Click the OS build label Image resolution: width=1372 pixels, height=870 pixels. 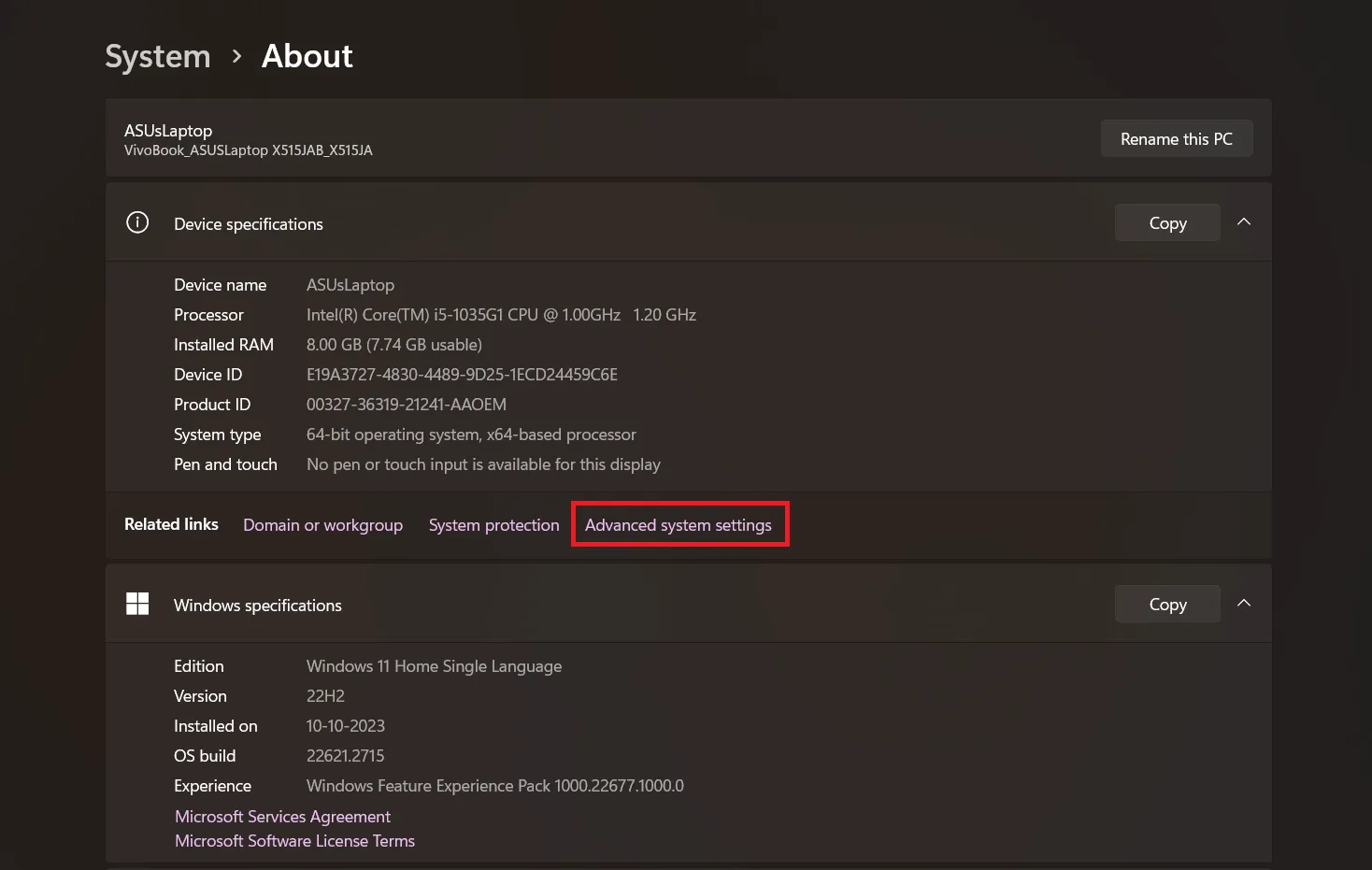point(205,756)
